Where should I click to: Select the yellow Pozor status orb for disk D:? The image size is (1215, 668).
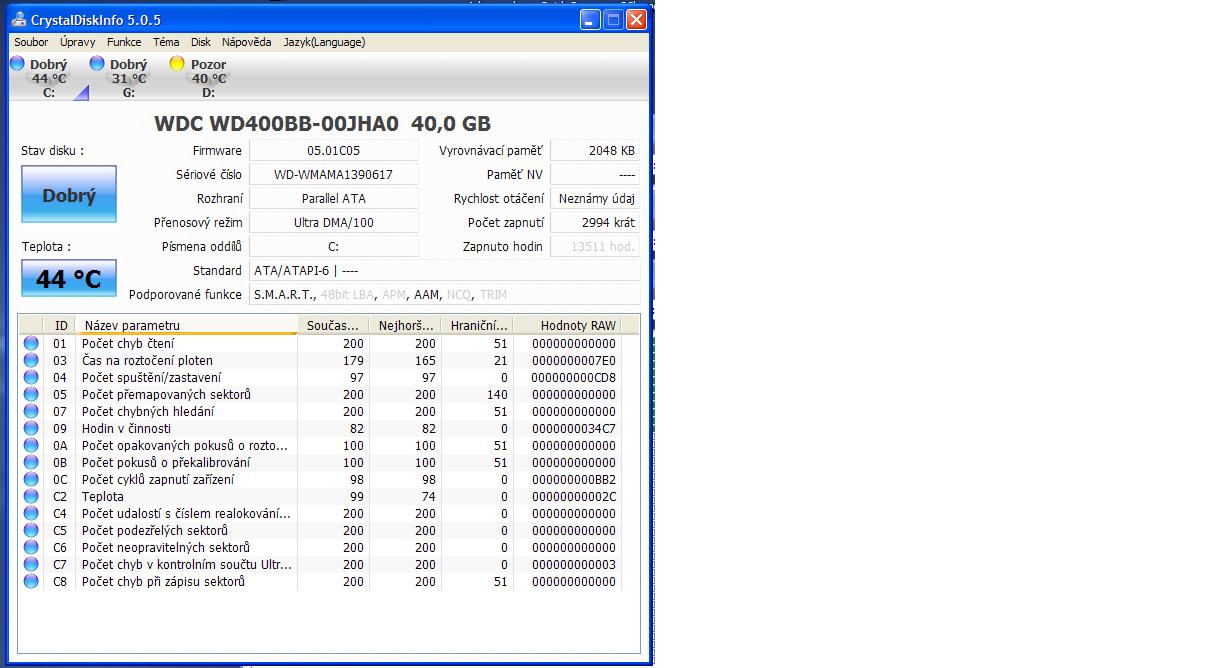pyautogui.click(x=177, y=63)
